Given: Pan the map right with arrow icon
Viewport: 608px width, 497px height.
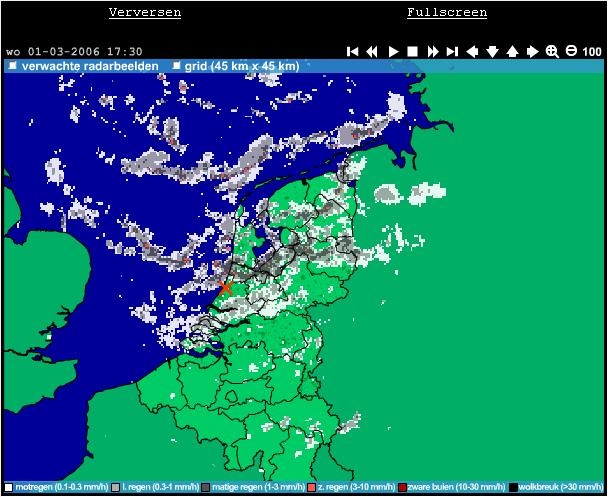Looking at the screenshot, I should 532,51.
